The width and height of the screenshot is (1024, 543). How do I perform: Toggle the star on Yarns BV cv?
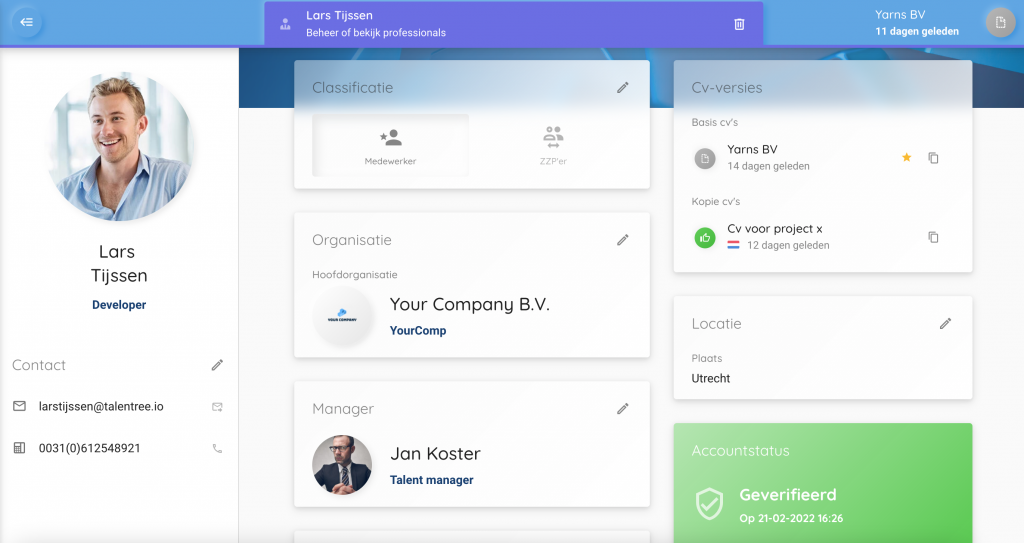(x=906, y=158)
